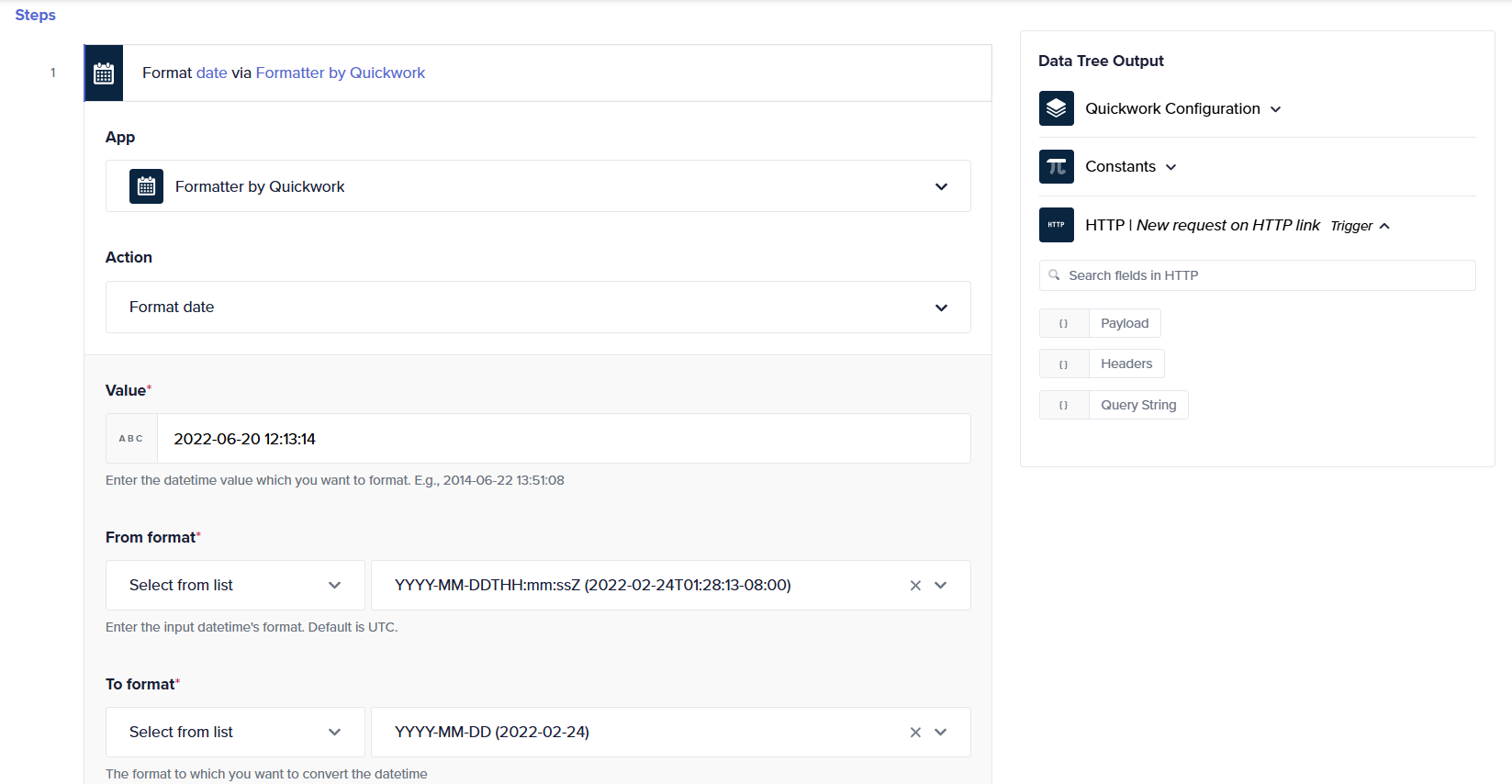Image resolution: width=1512 pixels, height=784 pixels.
Task: Click the Quickwork Configuration layers icon
Action: coord(1056,108)
